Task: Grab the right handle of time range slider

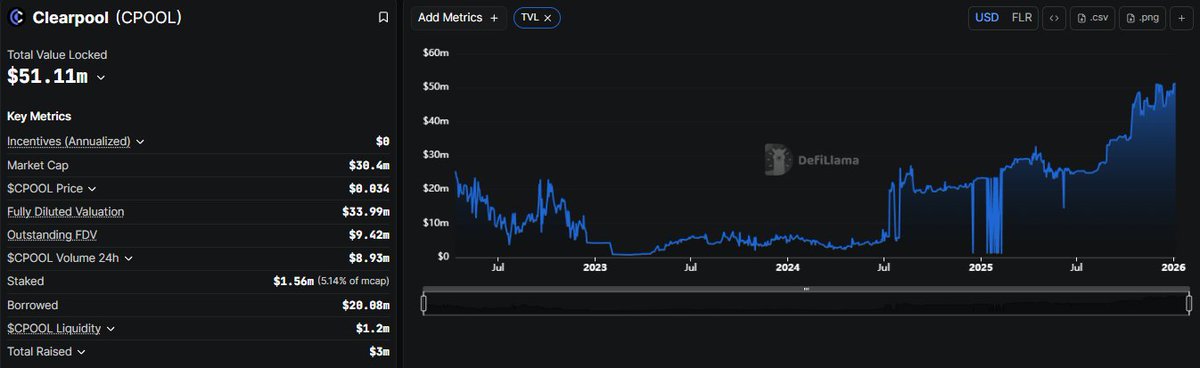Action: point(1188,303)
